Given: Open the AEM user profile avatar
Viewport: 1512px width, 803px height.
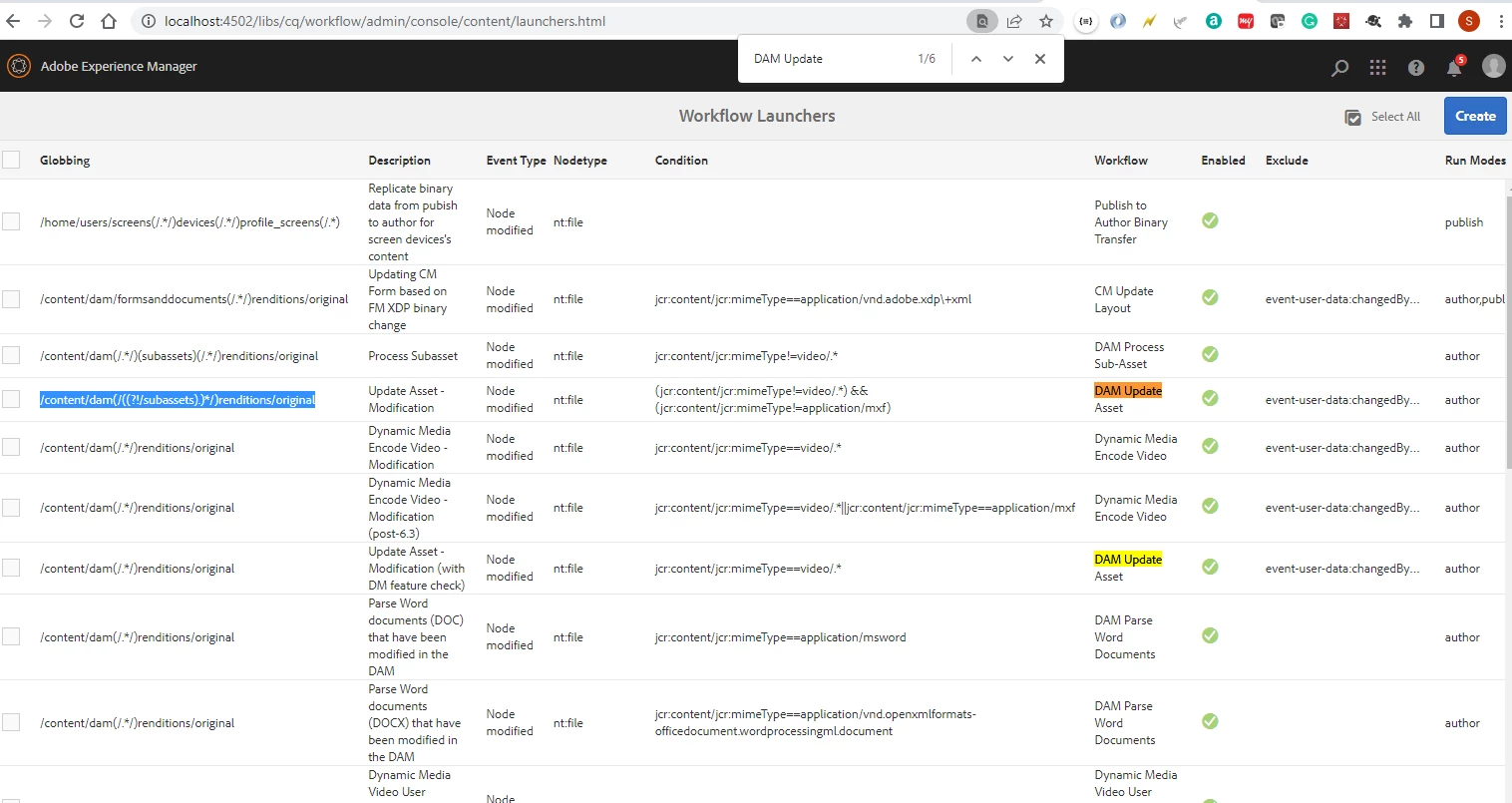Looking at the screenshot, I should 1493,66.
